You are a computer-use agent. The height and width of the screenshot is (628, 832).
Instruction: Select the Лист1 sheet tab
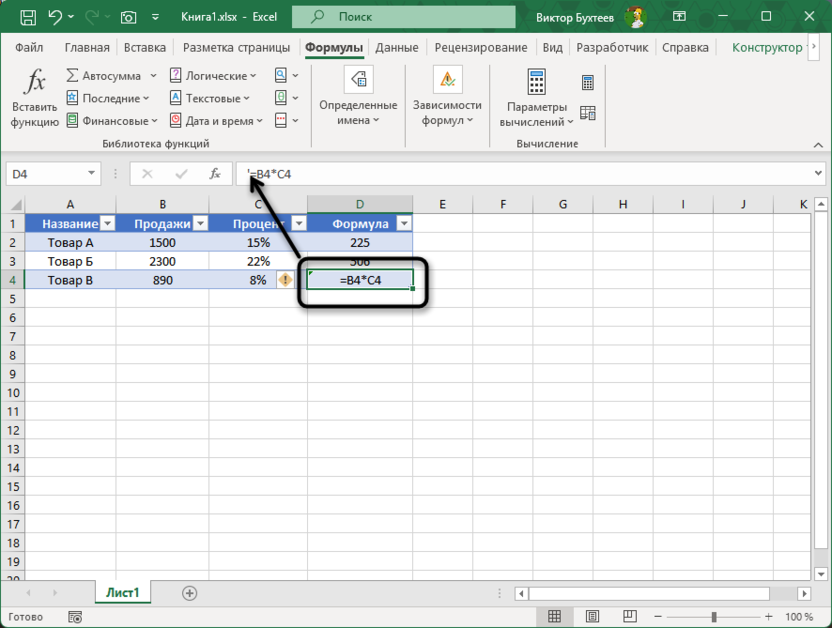(x=123, y=593)
